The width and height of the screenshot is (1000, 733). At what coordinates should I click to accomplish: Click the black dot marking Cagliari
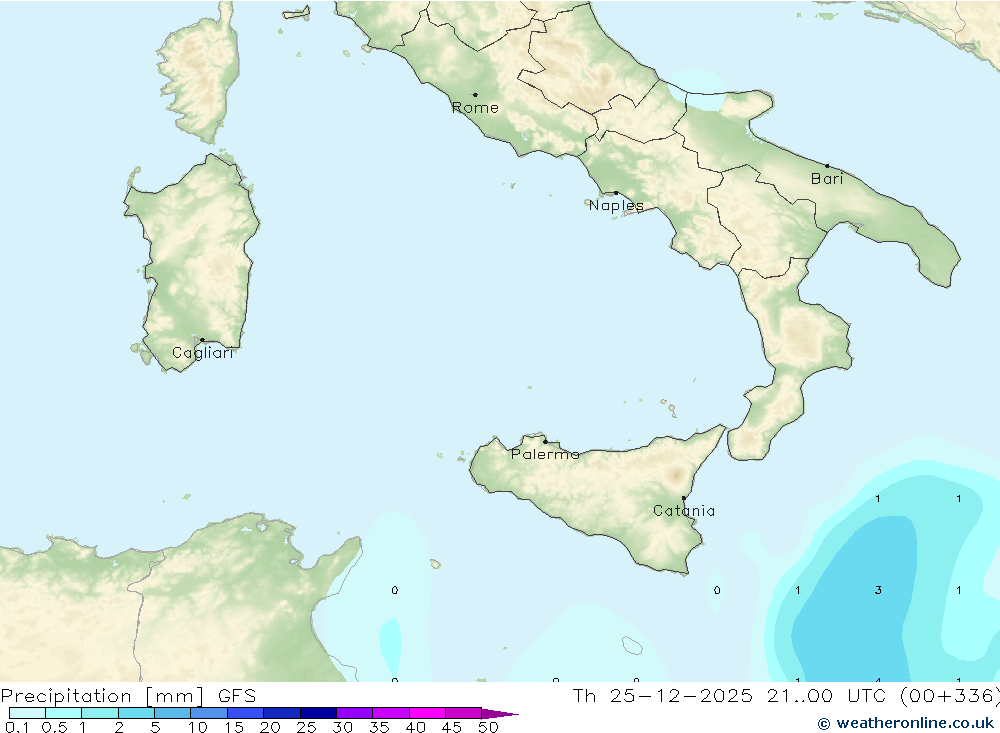[202, 340]
